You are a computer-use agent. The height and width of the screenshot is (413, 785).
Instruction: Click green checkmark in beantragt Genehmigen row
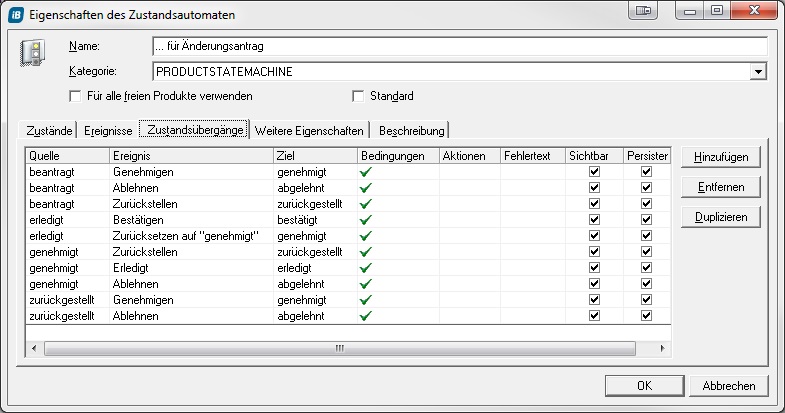[366, 172]
